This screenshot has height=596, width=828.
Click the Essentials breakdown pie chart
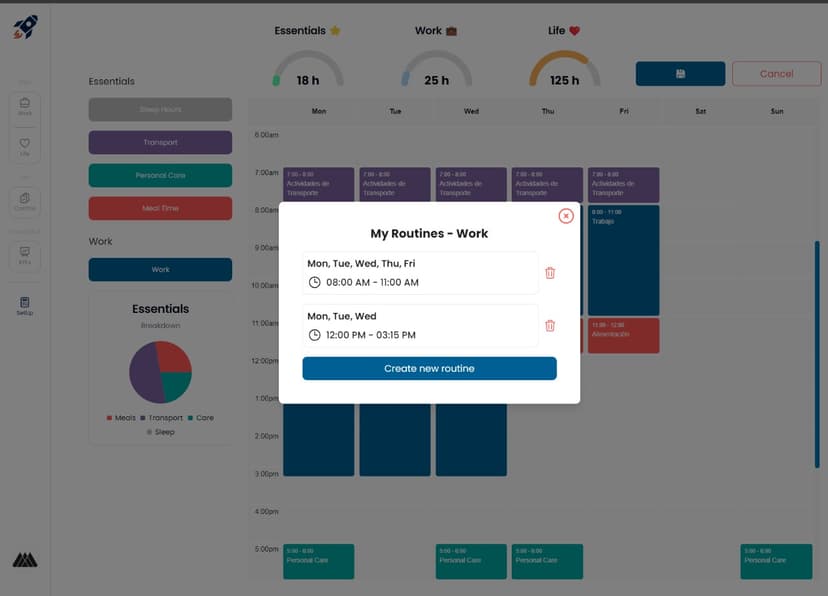pyautogui.click(x=160, y=371)
